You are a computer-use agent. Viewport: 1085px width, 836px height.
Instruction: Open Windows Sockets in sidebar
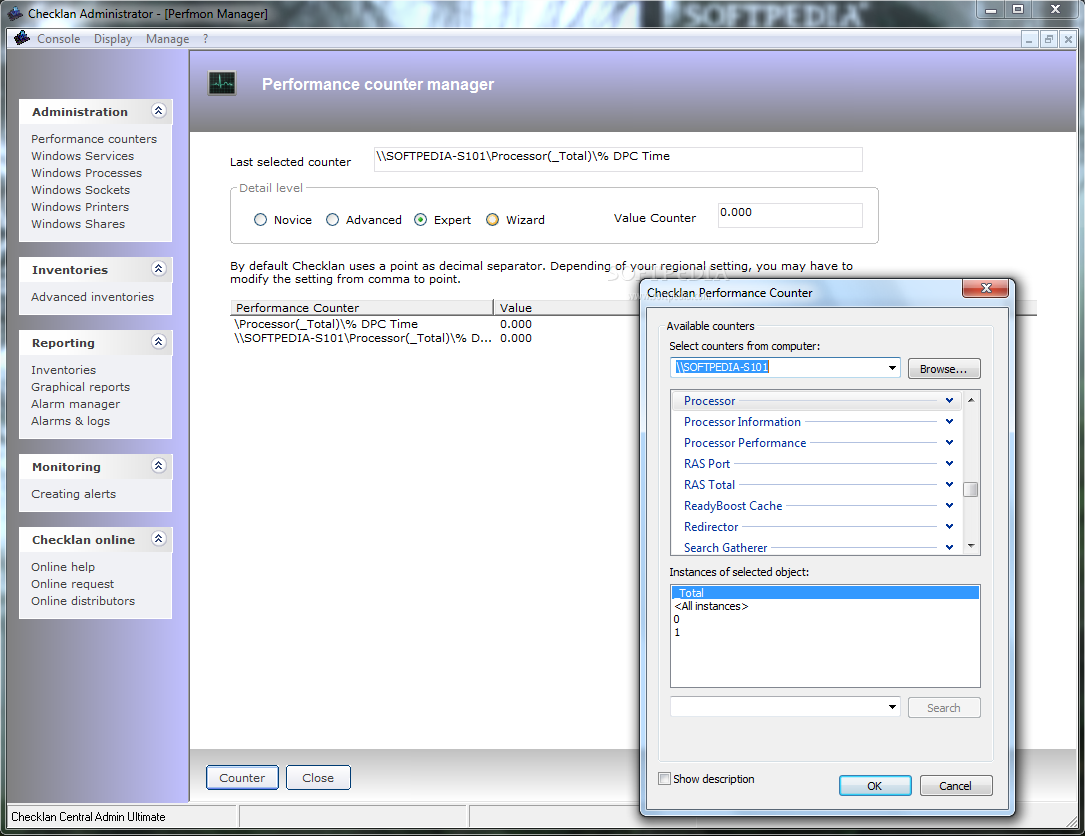point(80,190)
